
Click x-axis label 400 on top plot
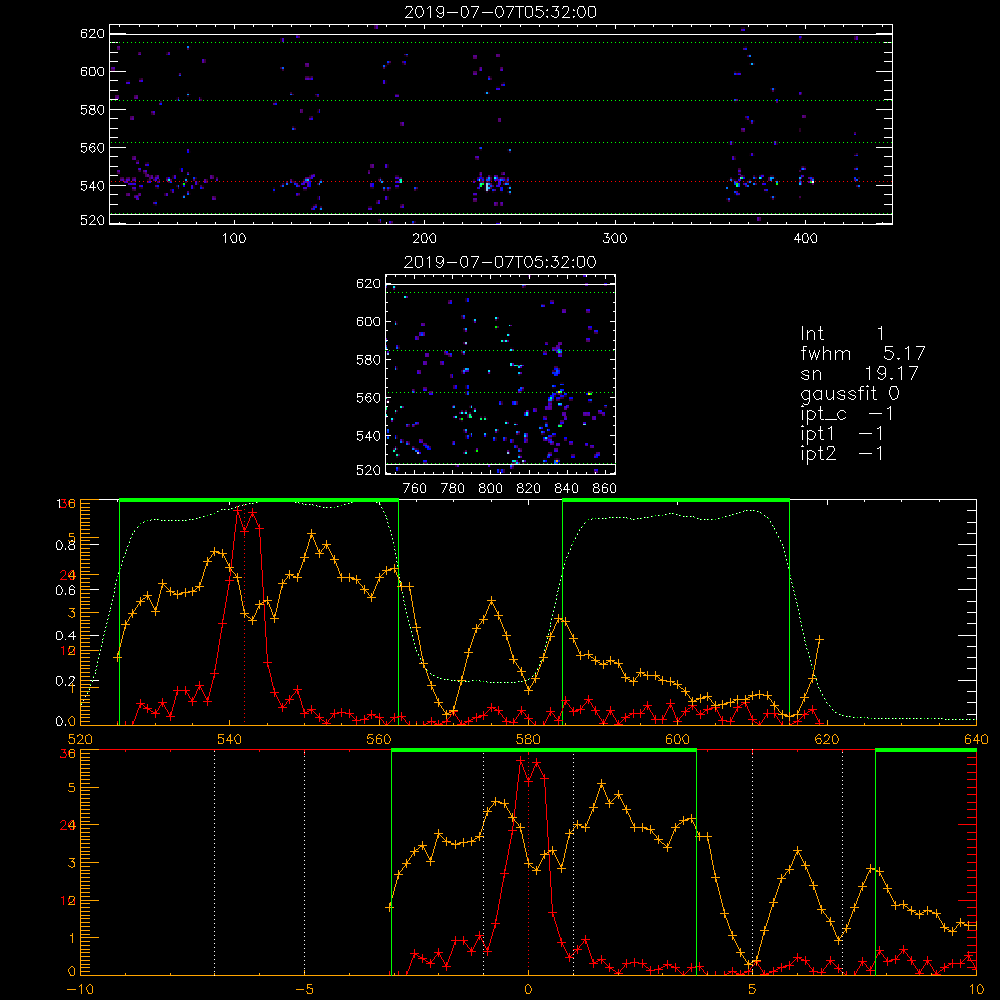(805, 239)
